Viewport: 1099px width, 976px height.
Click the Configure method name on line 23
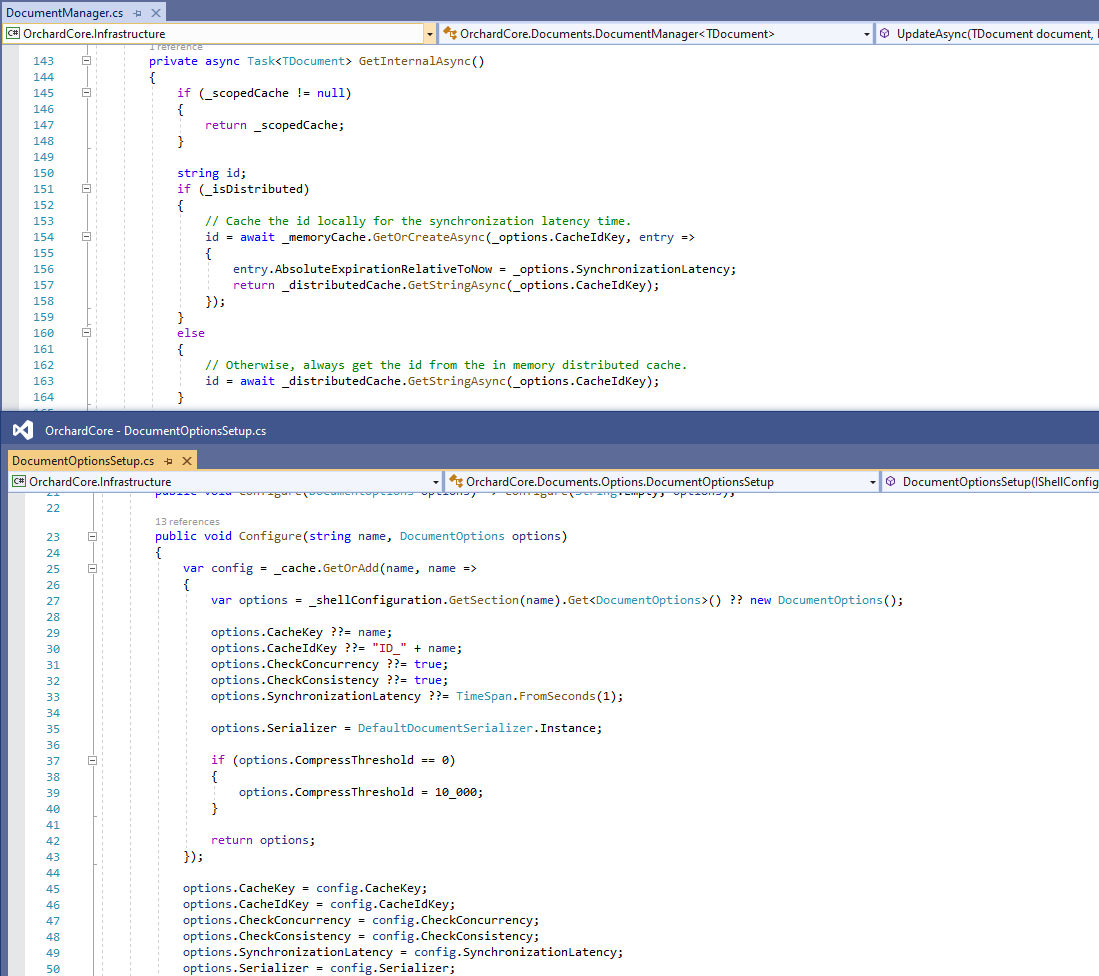pos(271,536)
